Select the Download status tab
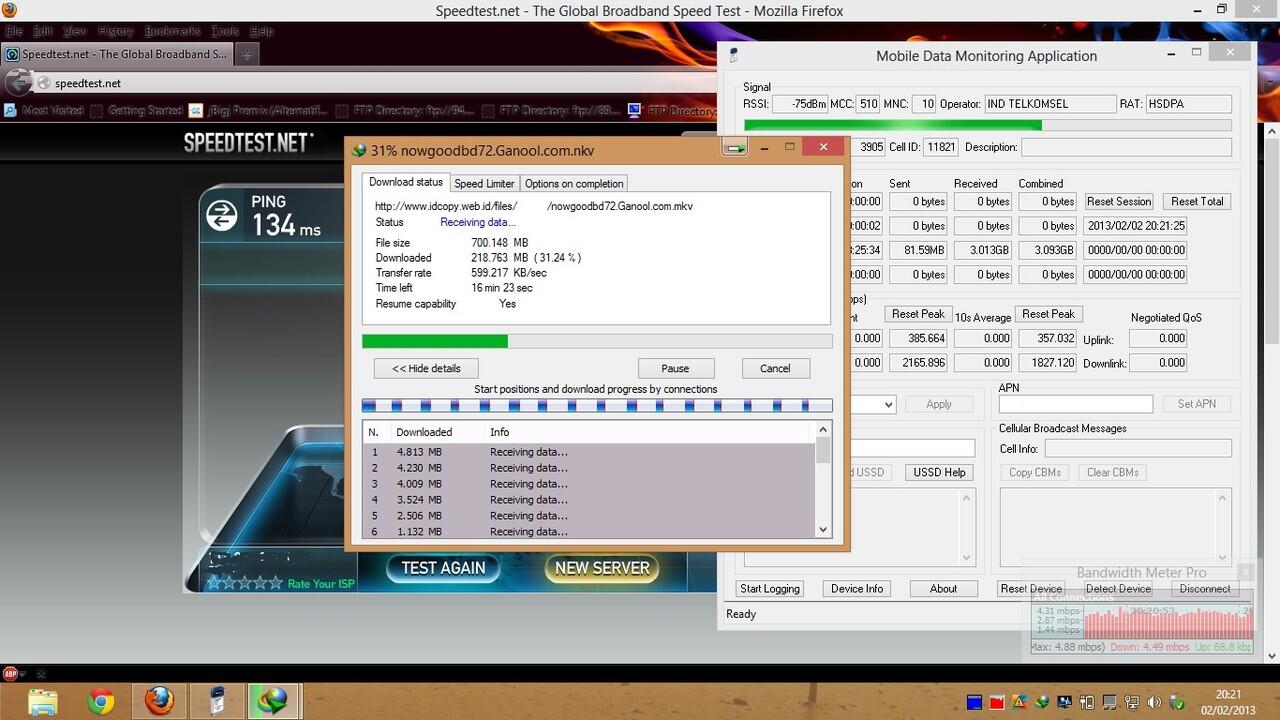The width and height of the screenshot is (1280, 720). click(406, 182)
